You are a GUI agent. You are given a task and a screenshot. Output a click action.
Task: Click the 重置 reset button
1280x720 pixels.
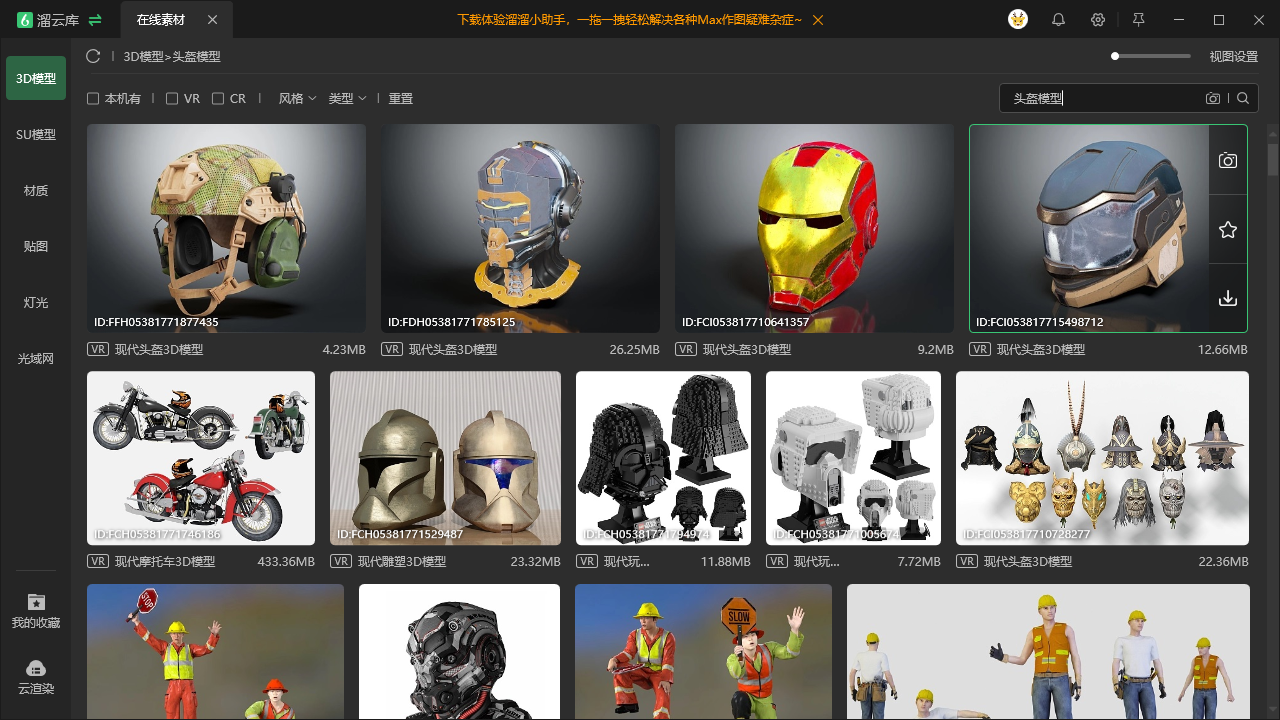tap(401, 99)
